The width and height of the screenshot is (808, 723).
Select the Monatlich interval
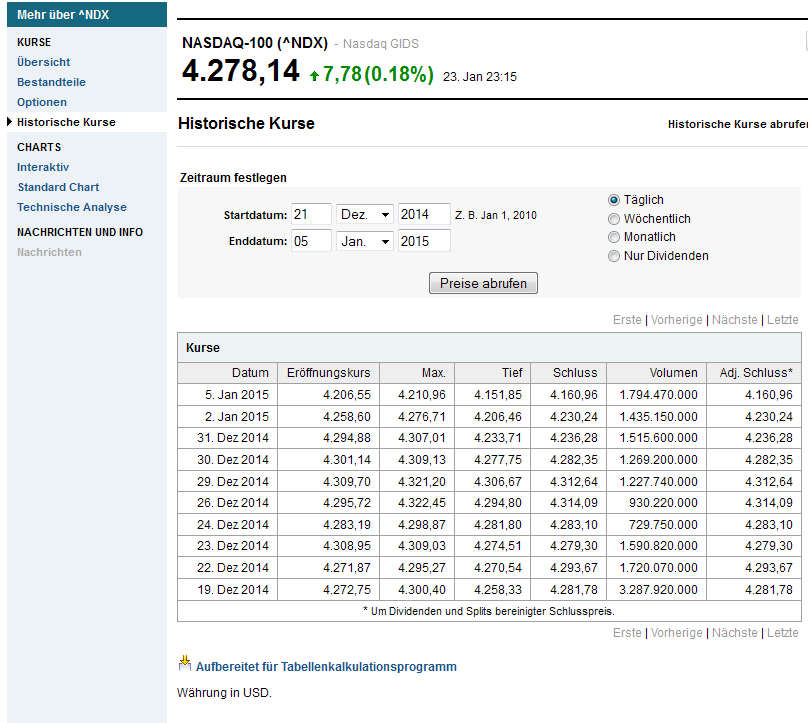pos(613,237)
